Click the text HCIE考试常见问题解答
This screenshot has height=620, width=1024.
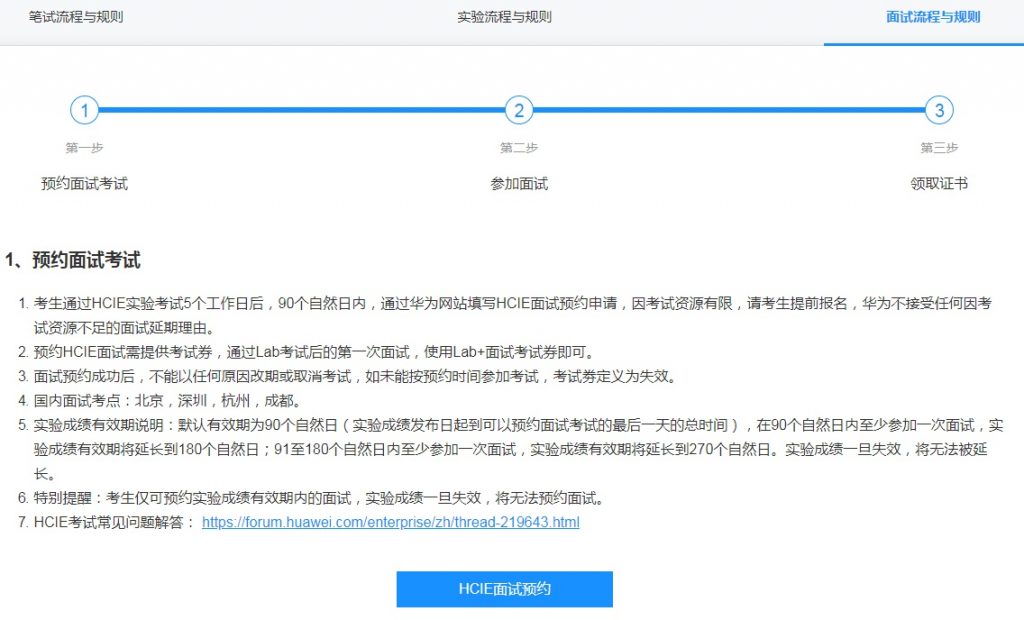click(115, 522)
